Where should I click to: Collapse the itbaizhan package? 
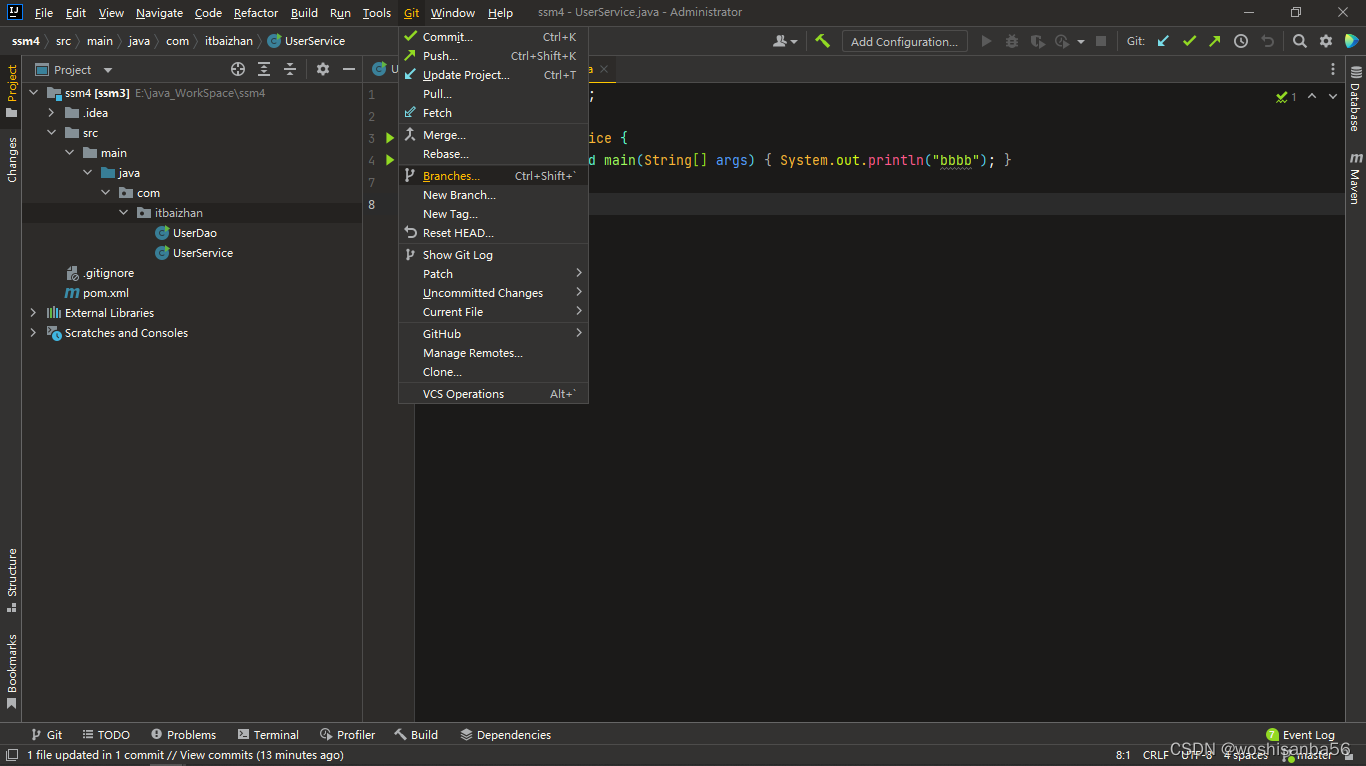(124, 213)
